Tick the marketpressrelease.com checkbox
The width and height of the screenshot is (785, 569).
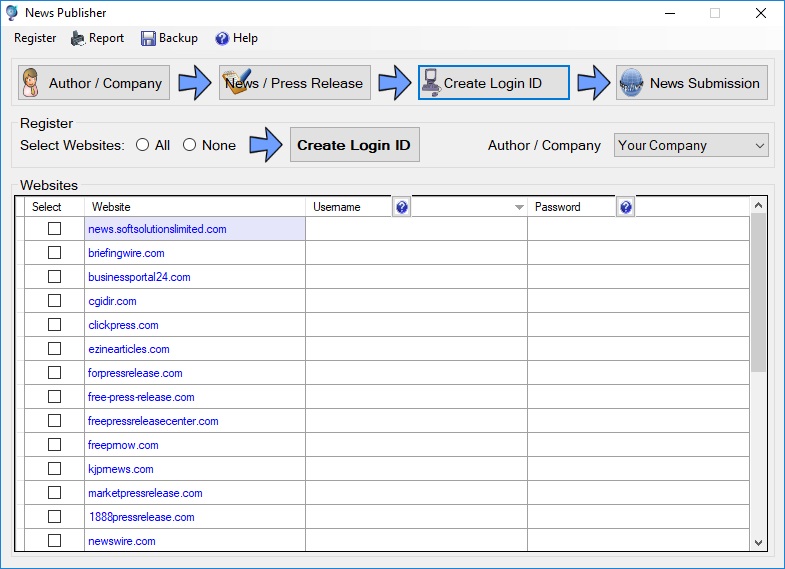pyautogui.click(x=55, y=493)
